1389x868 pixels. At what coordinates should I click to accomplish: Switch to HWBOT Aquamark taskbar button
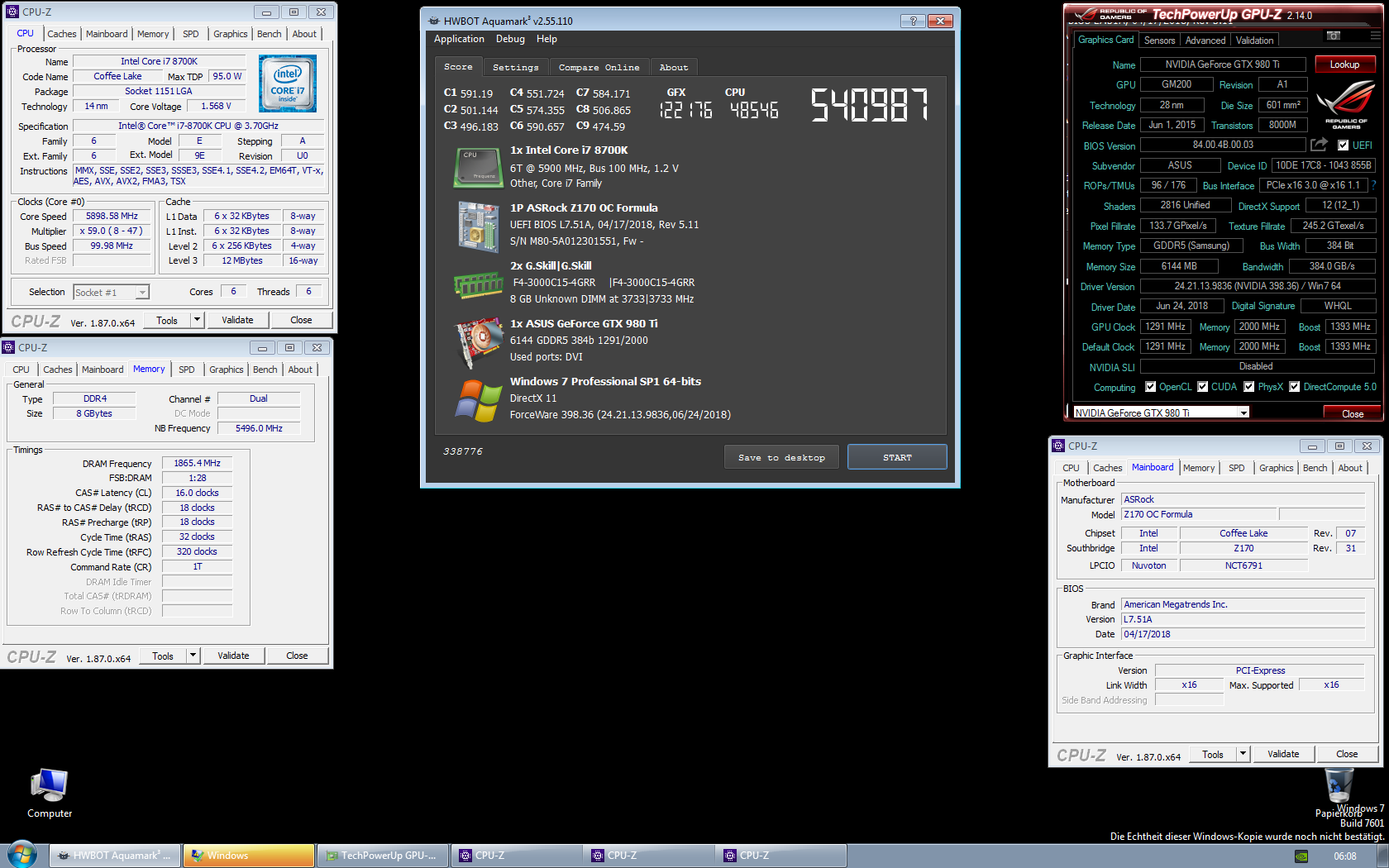click(x=115, y=856)
